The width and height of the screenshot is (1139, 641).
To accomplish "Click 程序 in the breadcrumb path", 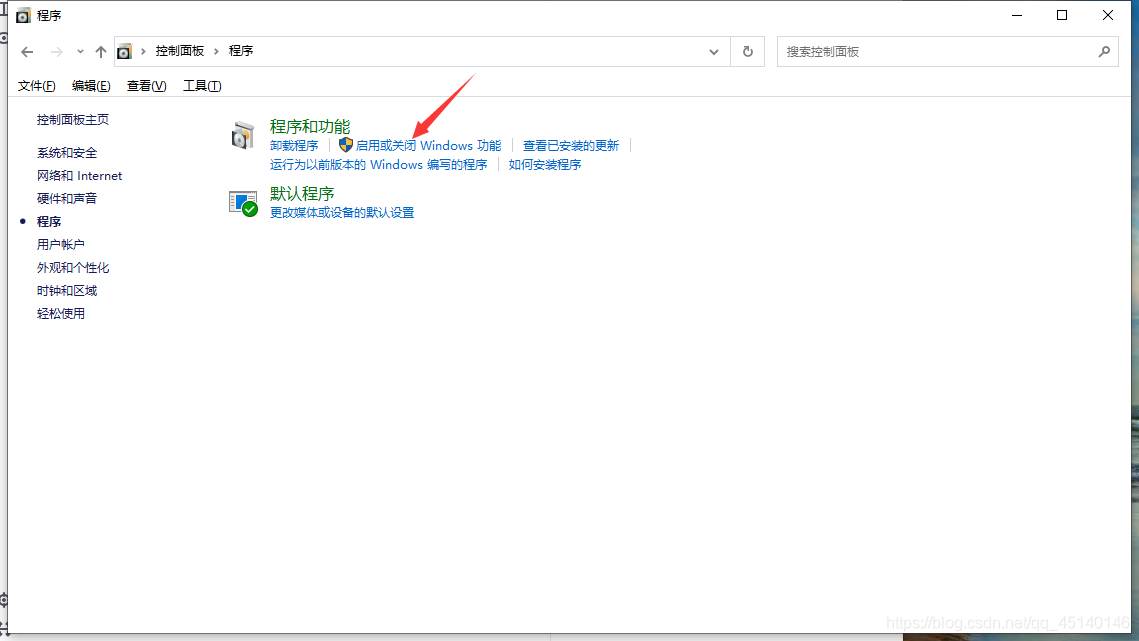I will tap(241, 51).
